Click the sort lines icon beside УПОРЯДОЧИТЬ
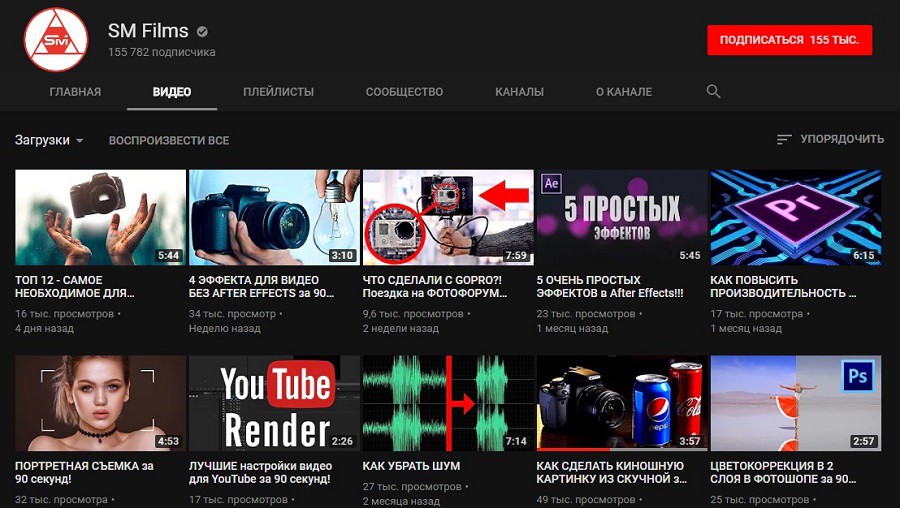 click(x=783, y=139)
